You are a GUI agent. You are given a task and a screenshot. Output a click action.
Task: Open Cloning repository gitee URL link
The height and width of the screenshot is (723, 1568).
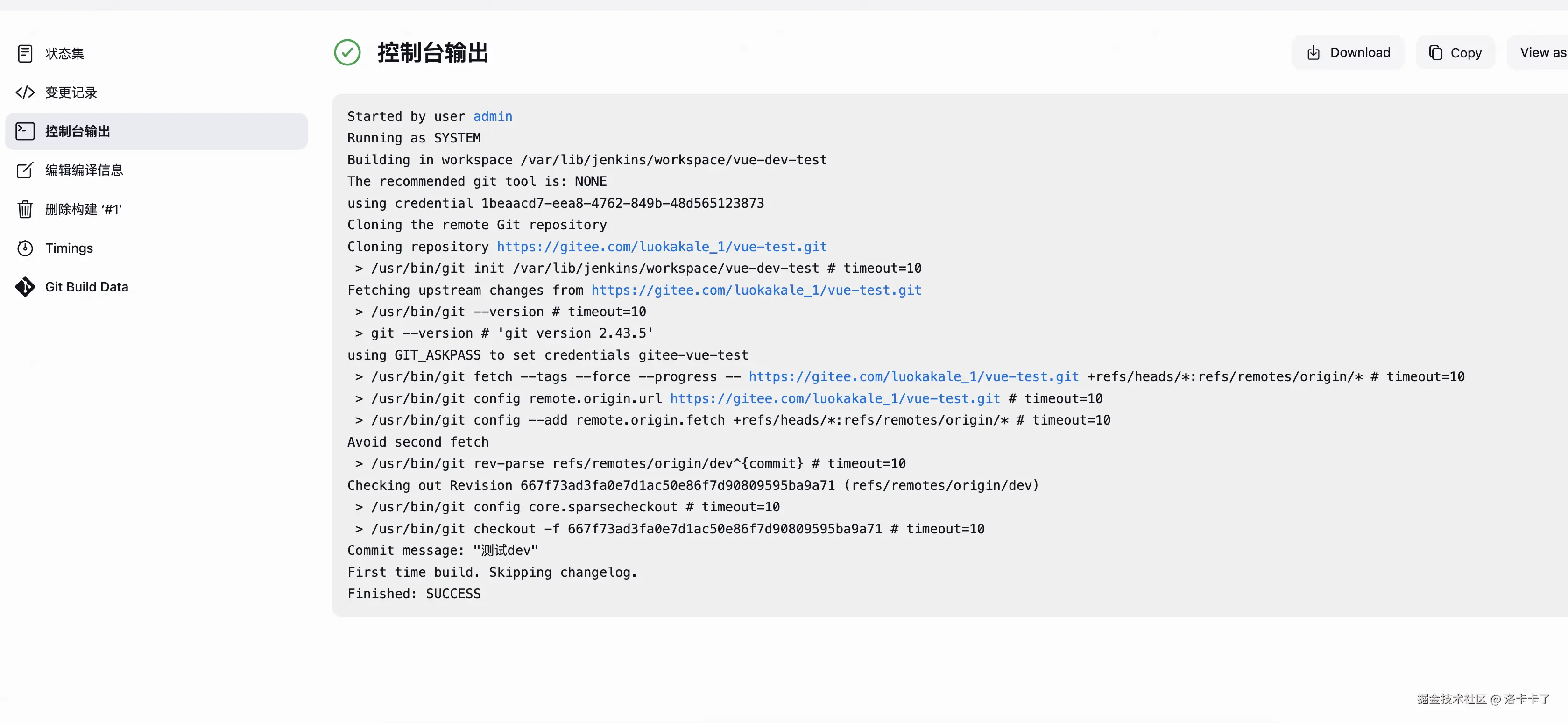point(662,247)
